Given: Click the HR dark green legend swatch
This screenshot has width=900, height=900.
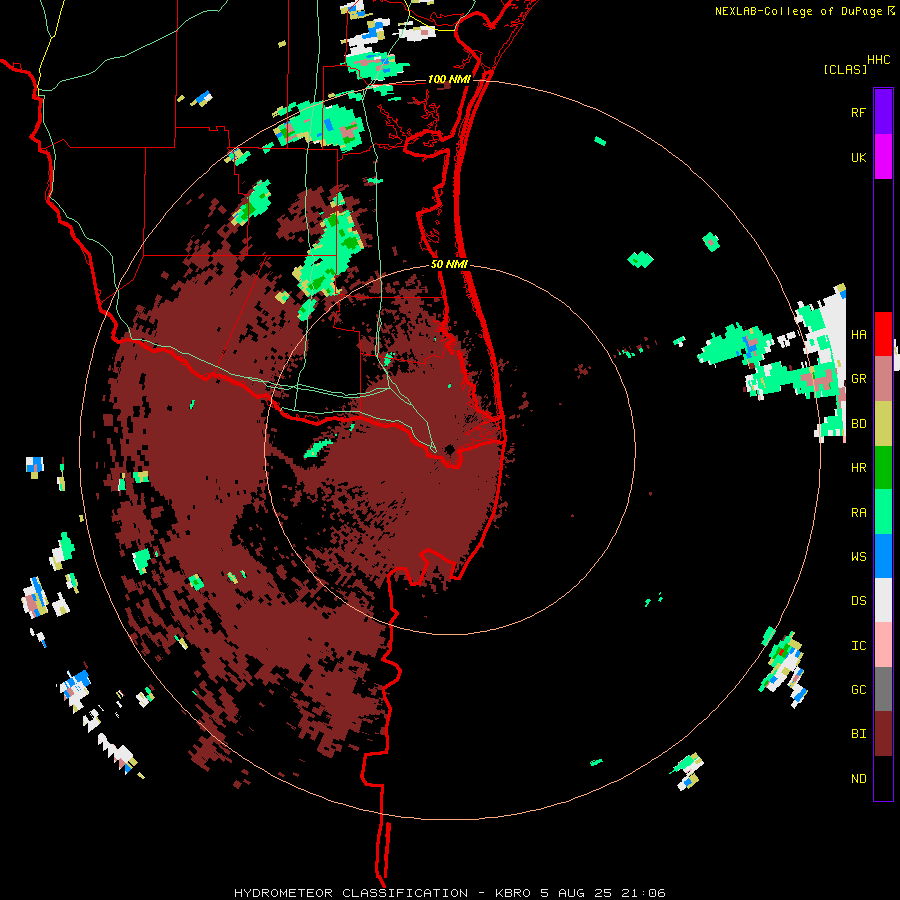Looking at the screenshot, I should point(883,468).
